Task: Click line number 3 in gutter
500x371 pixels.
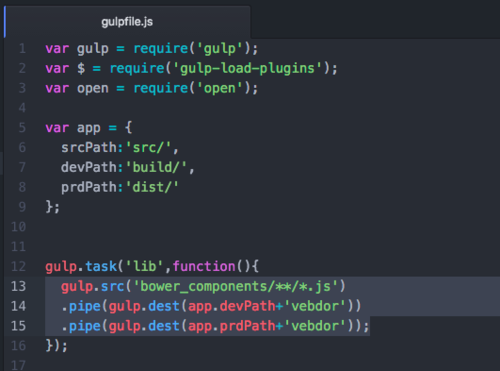Action: pos(22,88)
